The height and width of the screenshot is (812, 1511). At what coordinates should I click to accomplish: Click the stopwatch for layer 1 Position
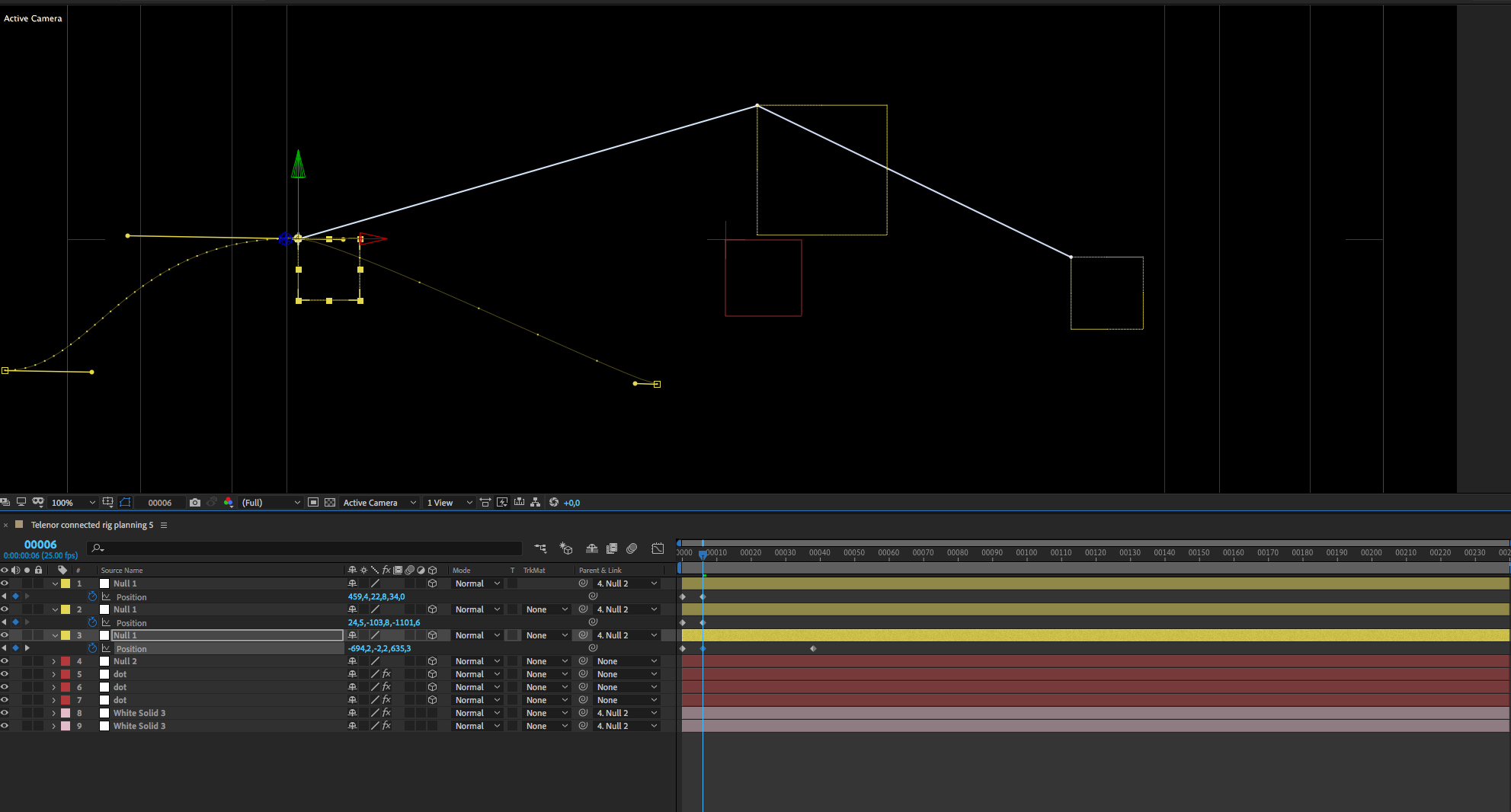coord(93,596)
